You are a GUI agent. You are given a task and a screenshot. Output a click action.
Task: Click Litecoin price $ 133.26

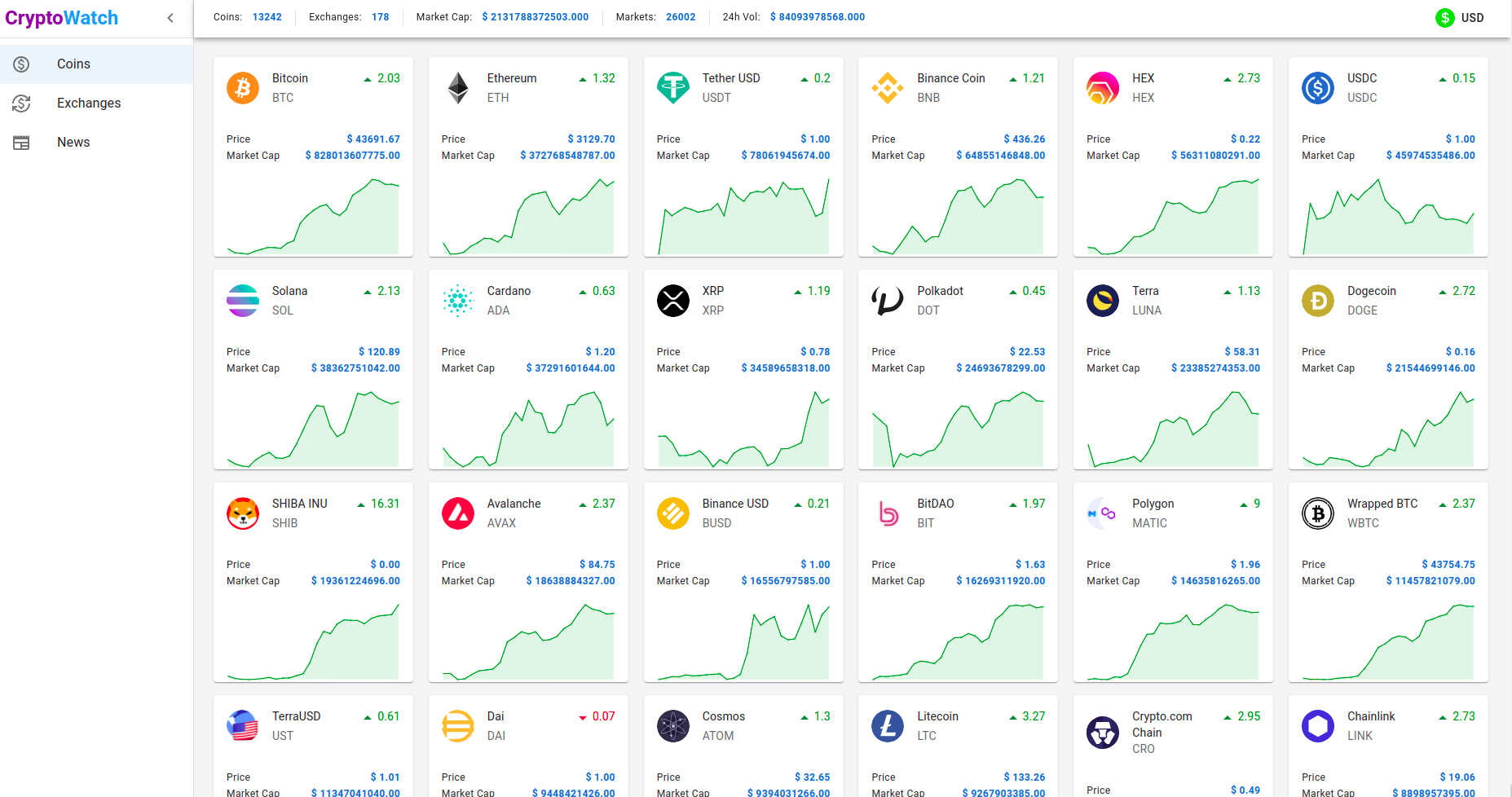click(x=1025, y=777)
